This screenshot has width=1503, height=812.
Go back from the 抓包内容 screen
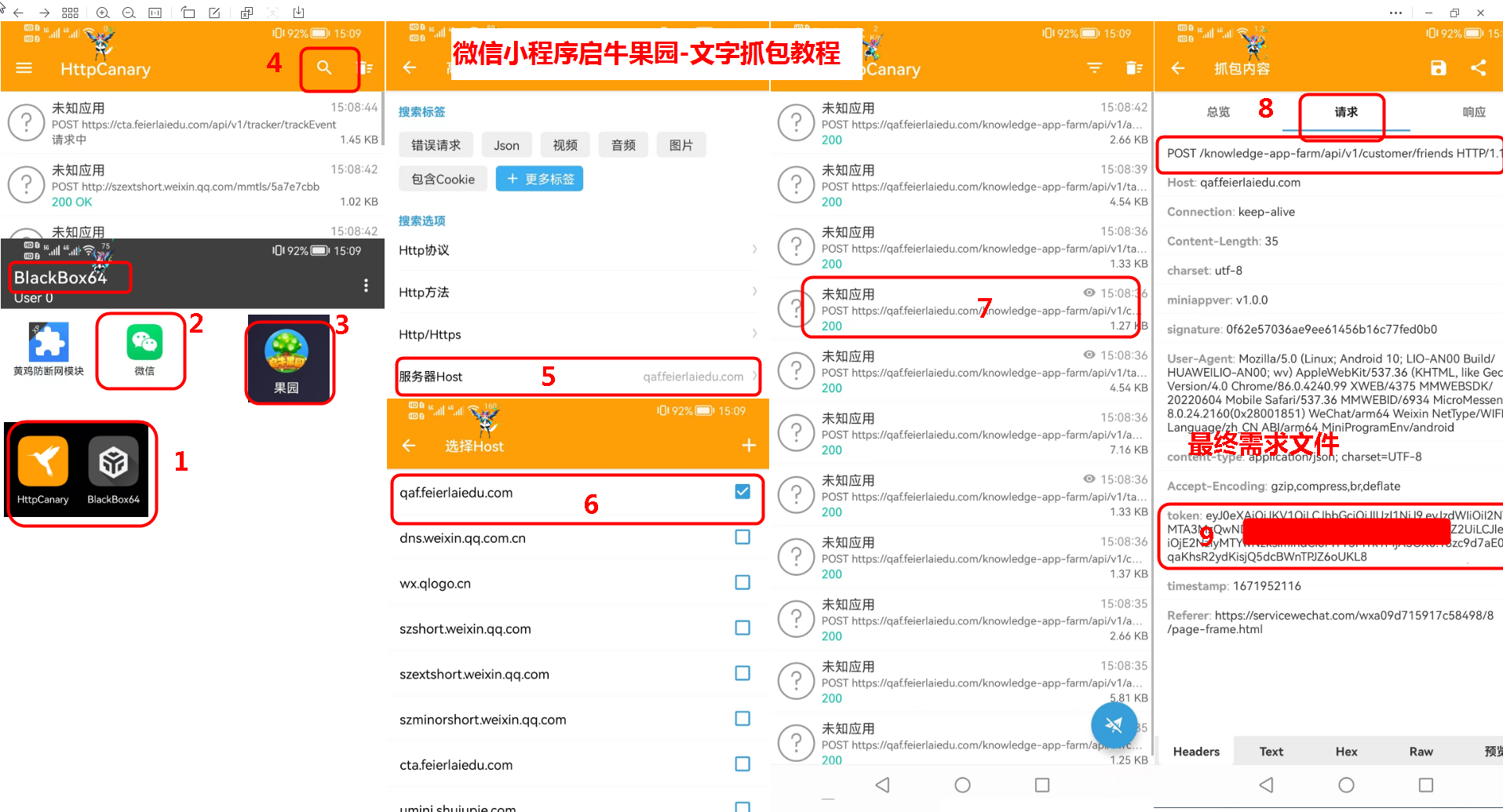point(1178,68)
